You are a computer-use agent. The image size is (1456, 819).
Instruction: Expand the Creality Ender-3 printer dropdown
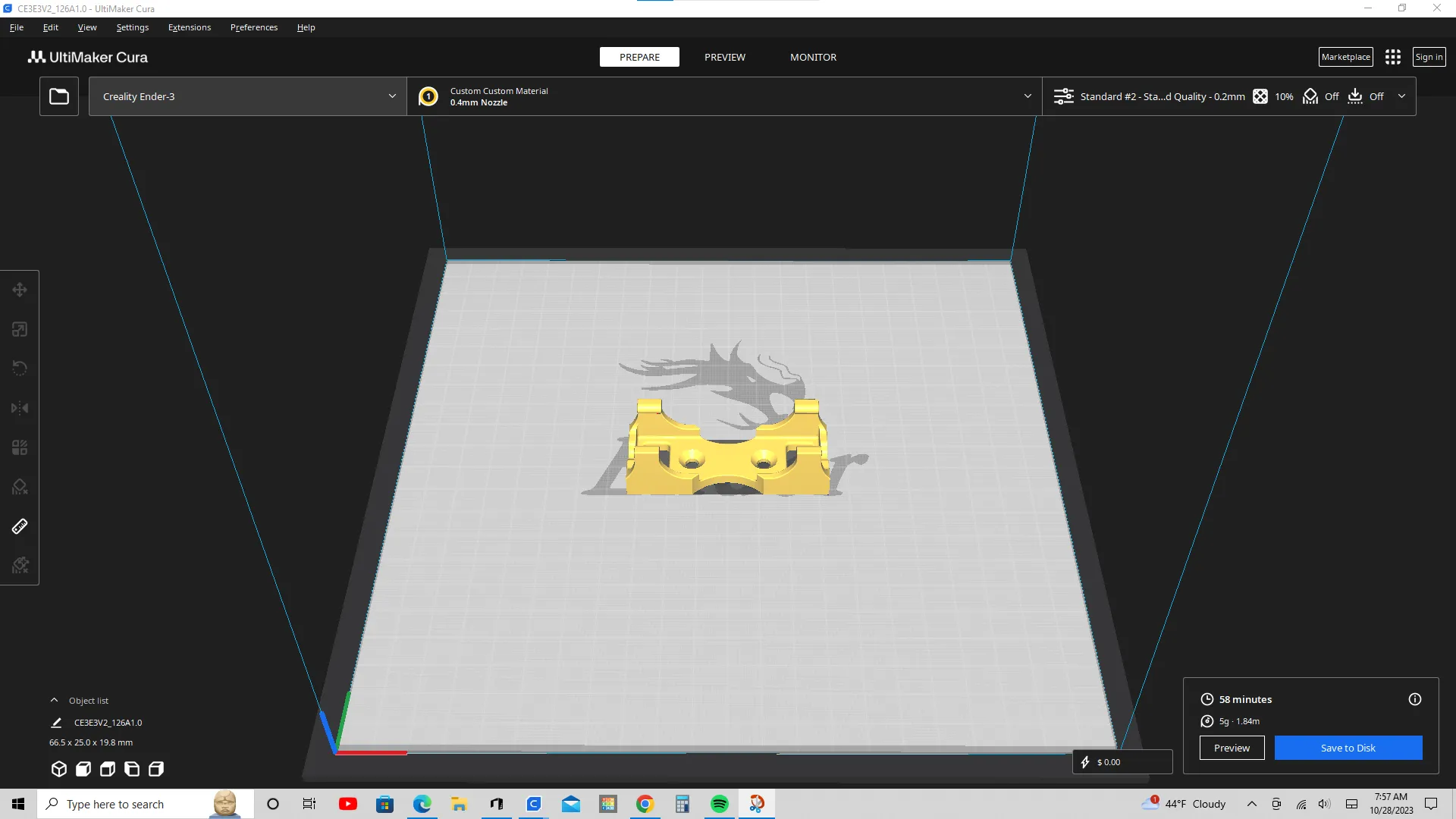click(247, 96)
